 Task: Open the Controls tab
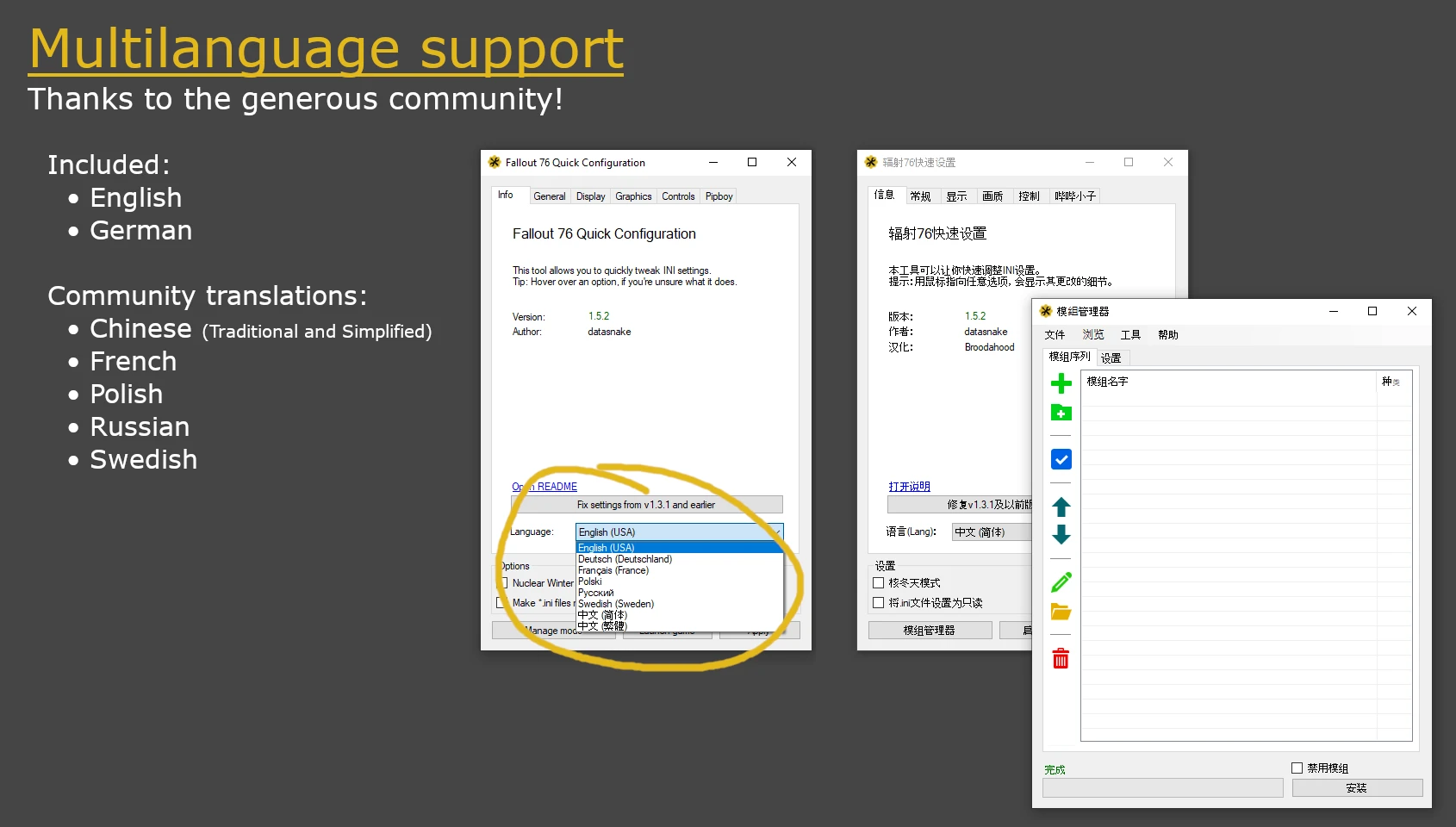pos(678,196)
